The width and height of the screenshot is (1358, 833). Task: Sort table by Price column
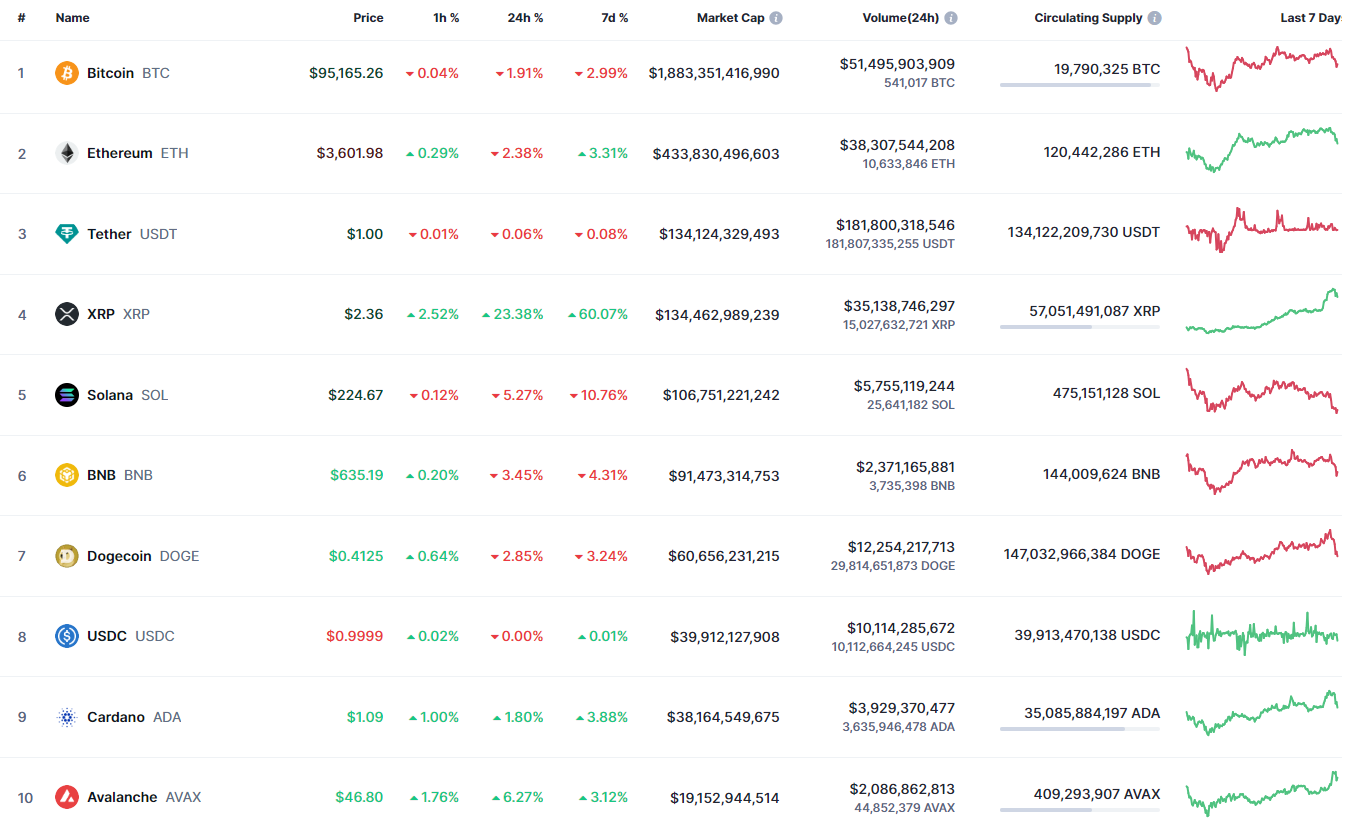[368, 18]
